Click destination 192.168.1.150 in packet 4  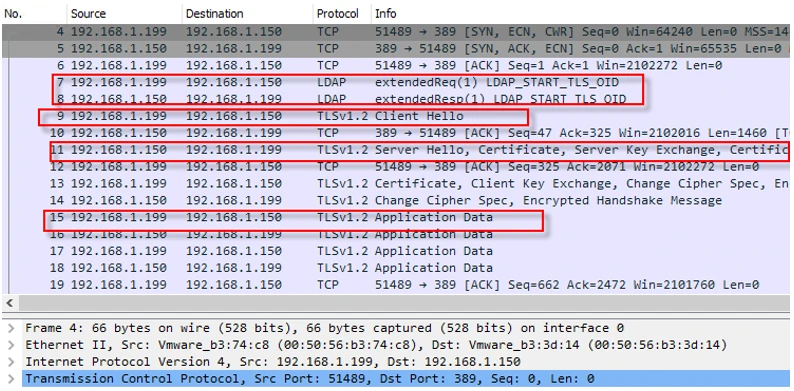click(x=233, y=32)
